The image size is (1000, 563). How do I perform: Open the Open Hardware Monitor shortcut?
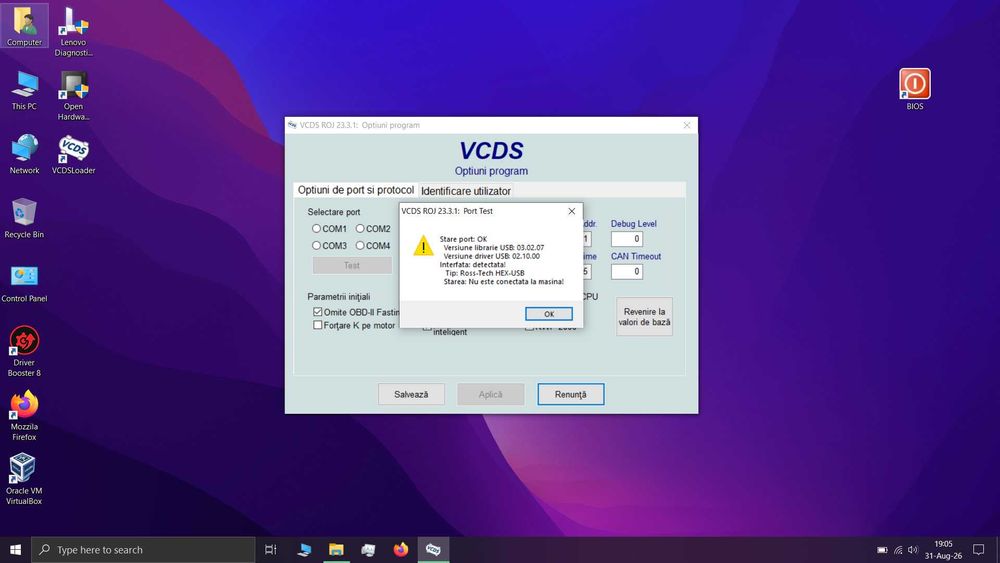click(x=73, y=96)
